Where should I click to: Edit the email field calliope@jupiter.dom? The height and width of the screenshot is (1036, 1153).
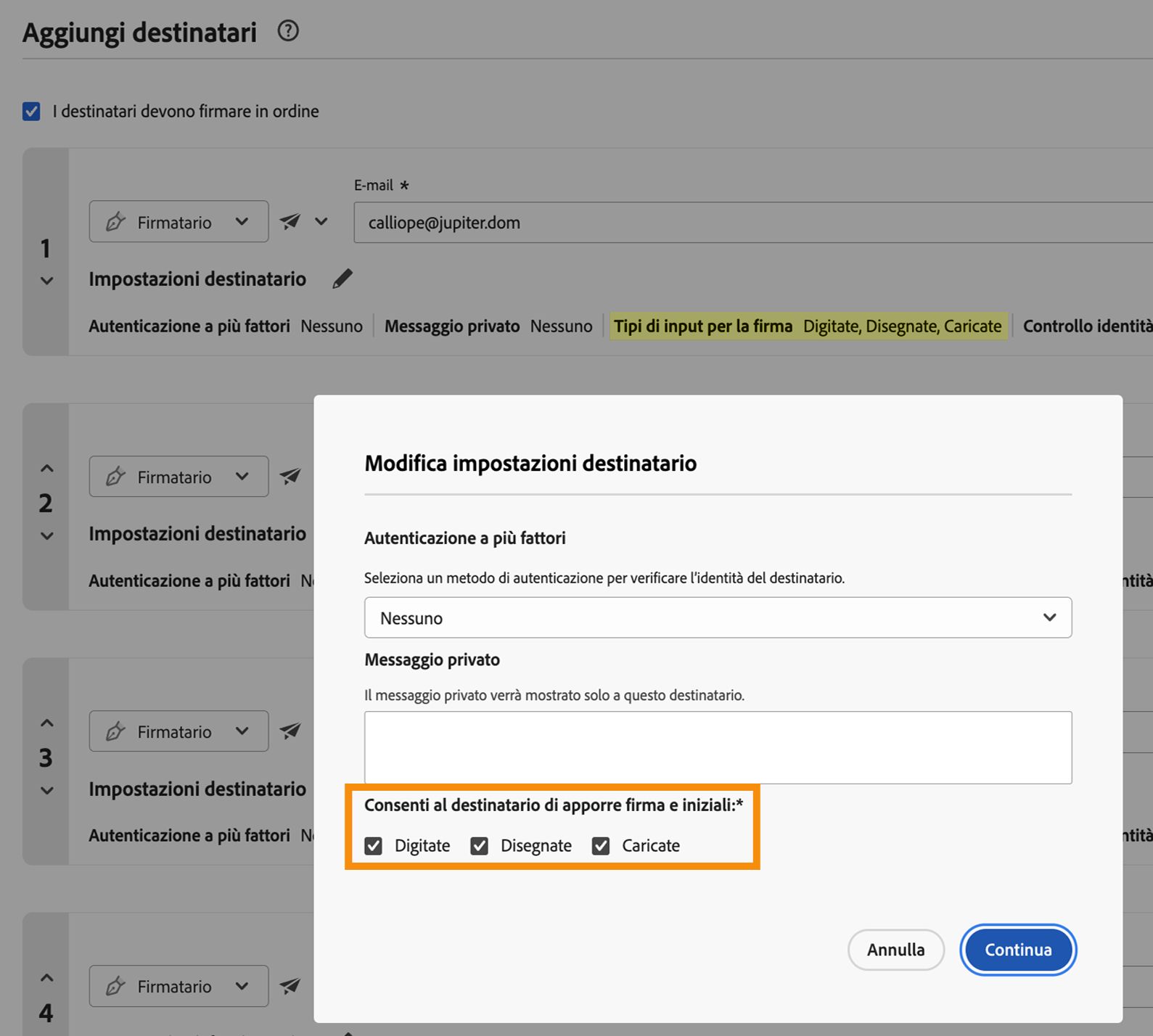coord(753,222)
